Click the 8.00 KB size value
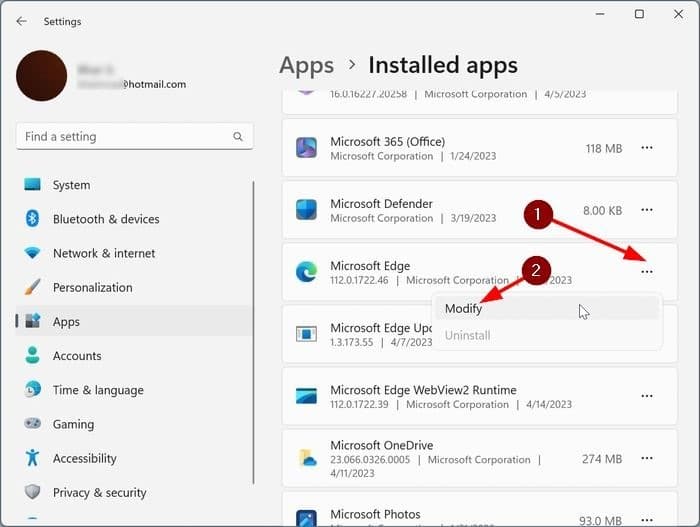700x527 pixels. point(602,210)
